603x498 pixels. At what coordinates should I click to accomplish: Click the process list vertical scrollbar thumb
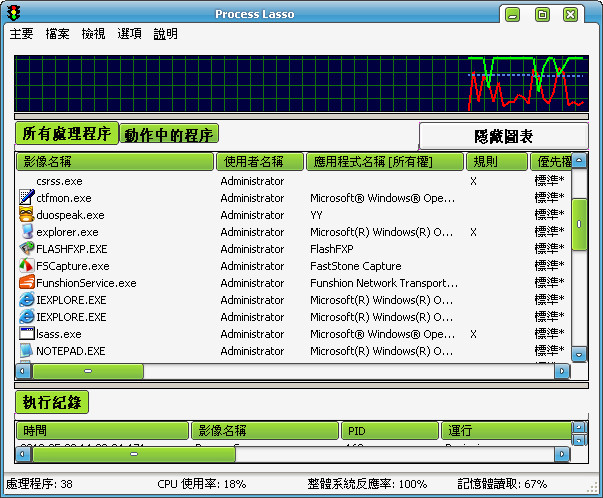tap(579, 224)
